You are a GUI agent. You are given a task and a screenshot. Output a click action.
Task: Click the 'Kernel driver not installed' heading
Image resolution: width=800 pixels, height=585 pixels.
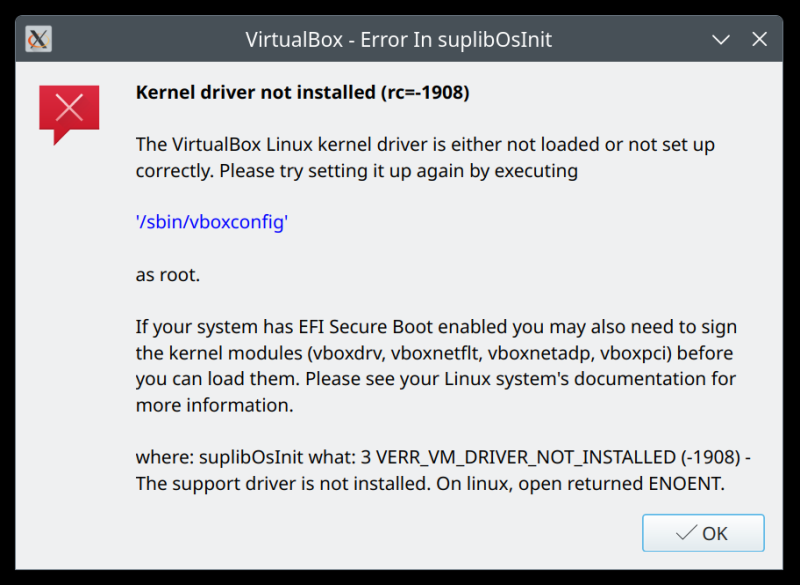click(255, 93)
